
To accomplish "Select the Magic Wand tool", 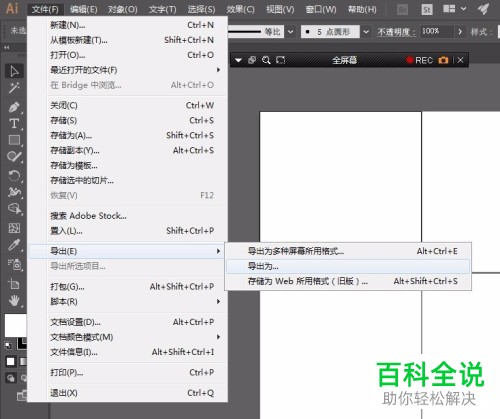I will coord(14,88).
